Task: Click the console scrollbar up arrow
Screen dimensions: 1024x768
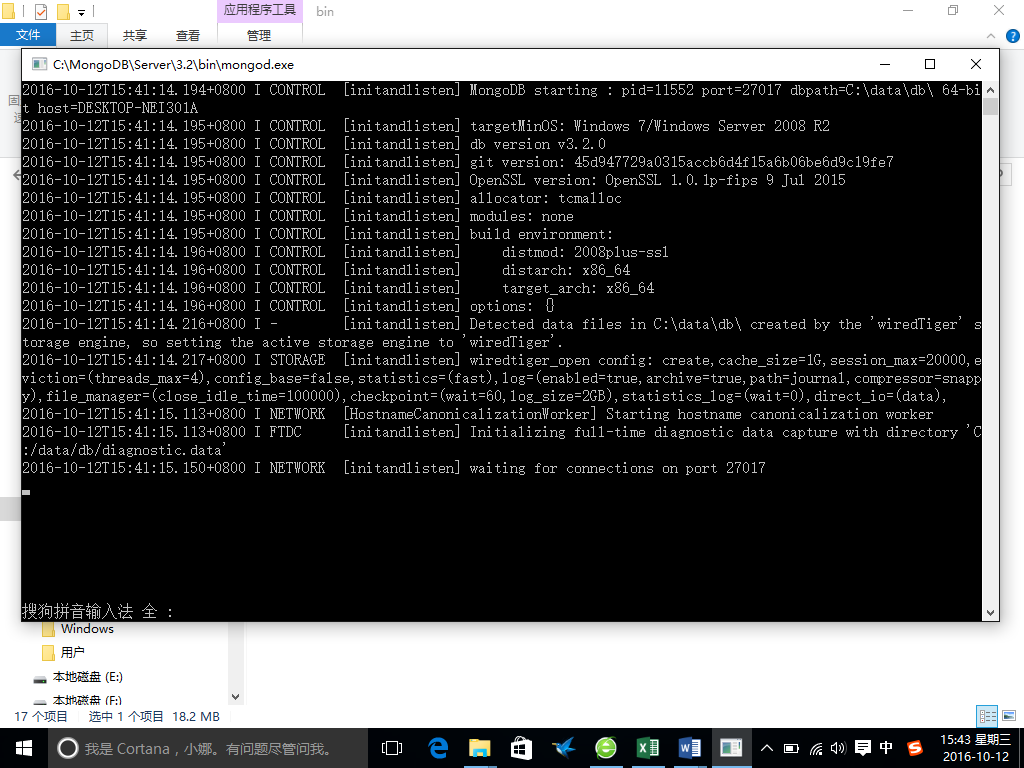Action: click(x=990, y=90)
